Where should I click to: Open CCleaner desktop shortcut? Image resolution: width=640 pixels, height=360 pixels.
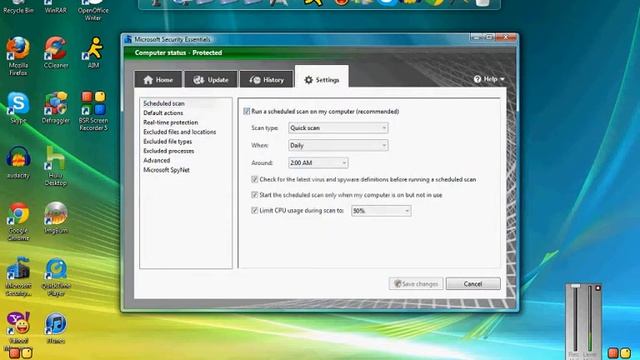(x=56, y=52)
